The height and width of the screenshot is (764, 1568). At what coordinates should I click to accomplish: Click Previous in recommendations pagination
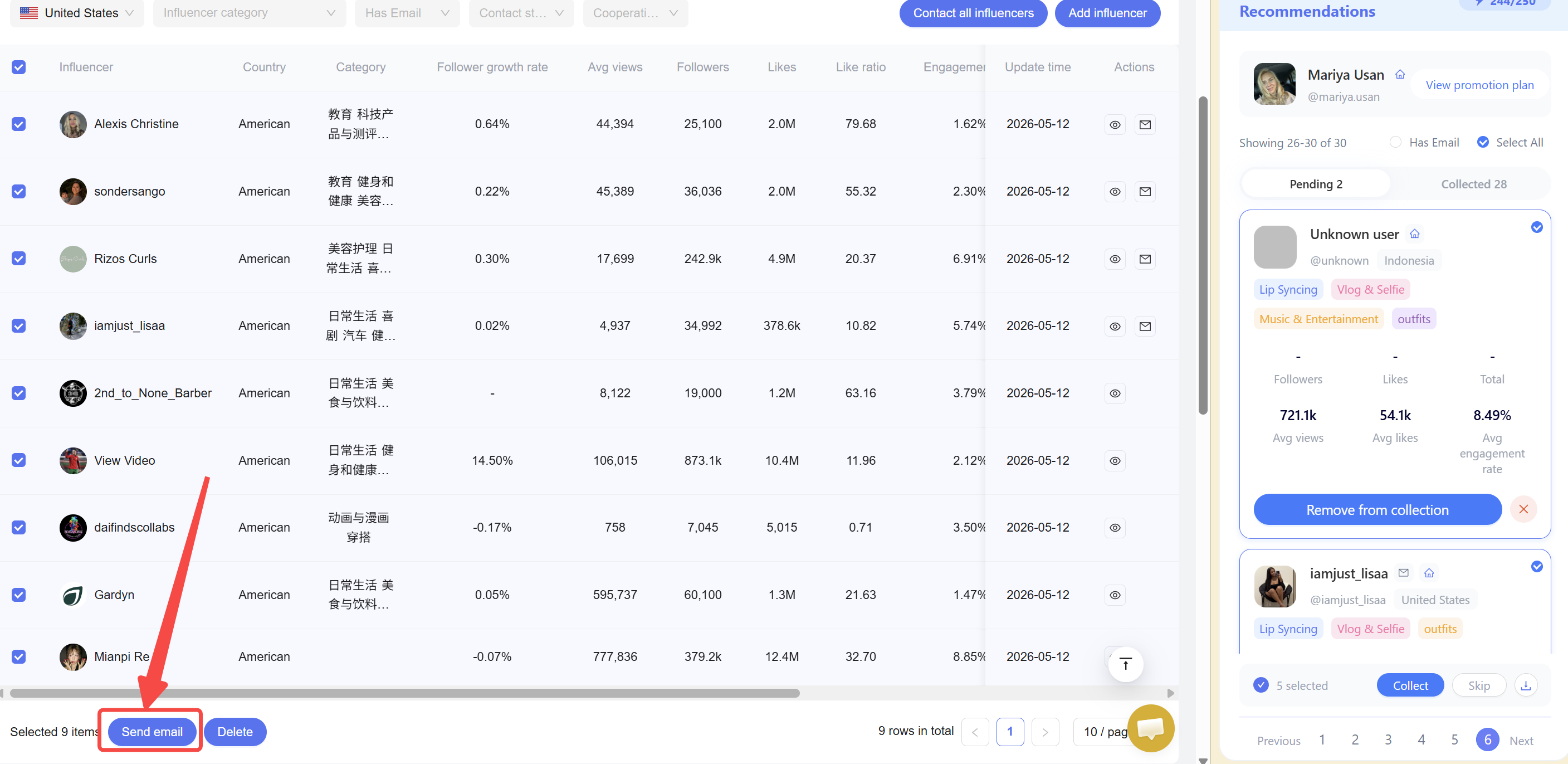coord(1279,740)
